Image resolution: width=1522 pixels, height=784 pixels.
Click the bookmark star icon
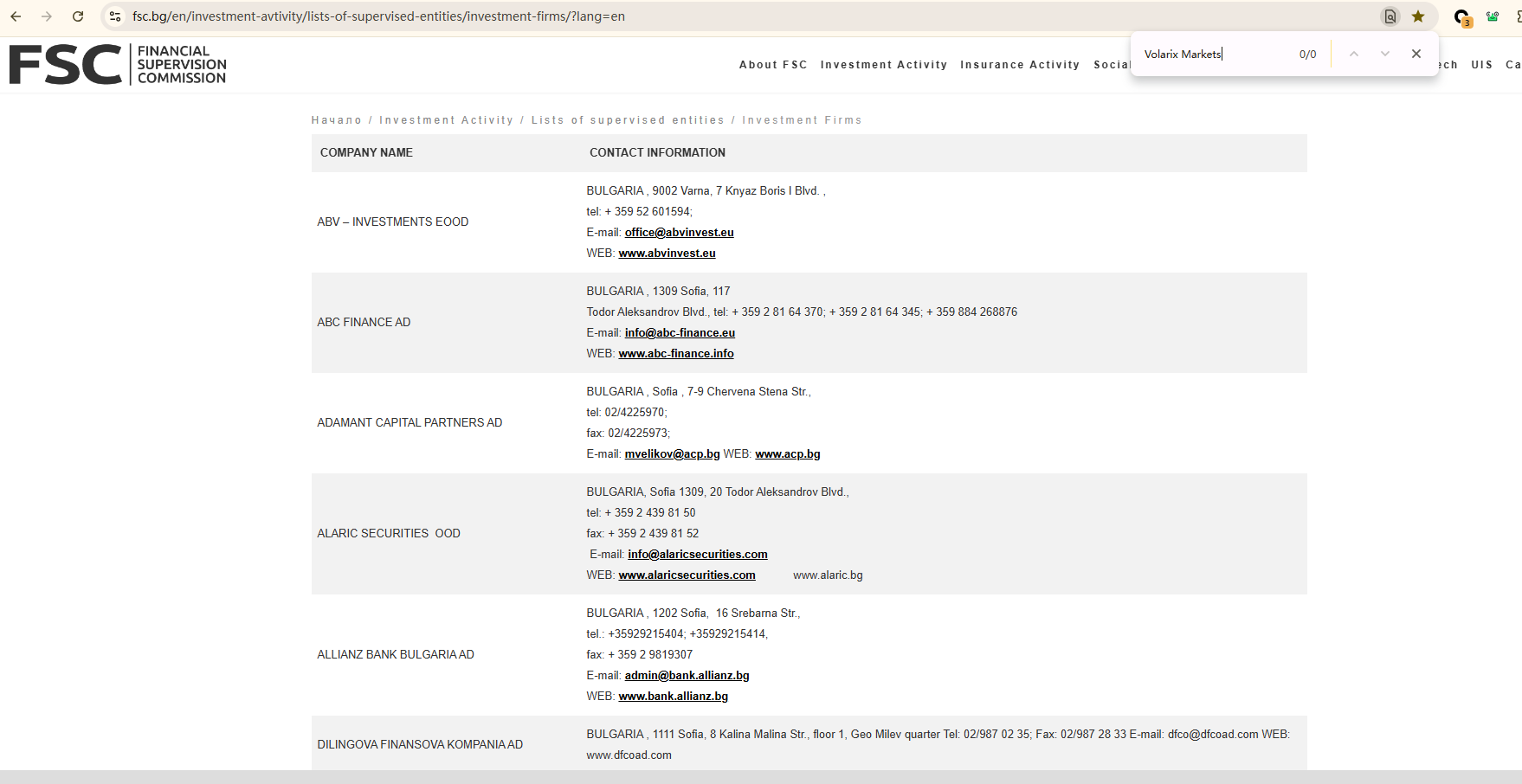point(1418,16)
